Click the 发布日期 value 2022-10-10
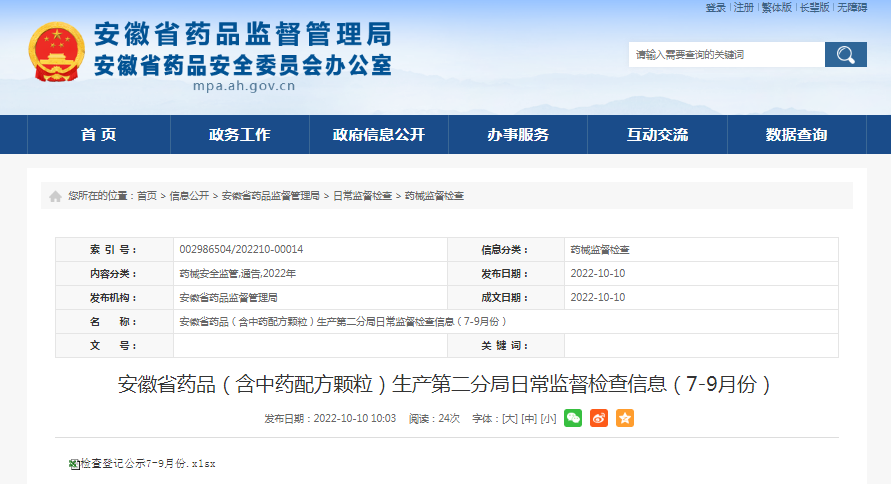Viewport: 891px width, 484px height. [598, 274]
